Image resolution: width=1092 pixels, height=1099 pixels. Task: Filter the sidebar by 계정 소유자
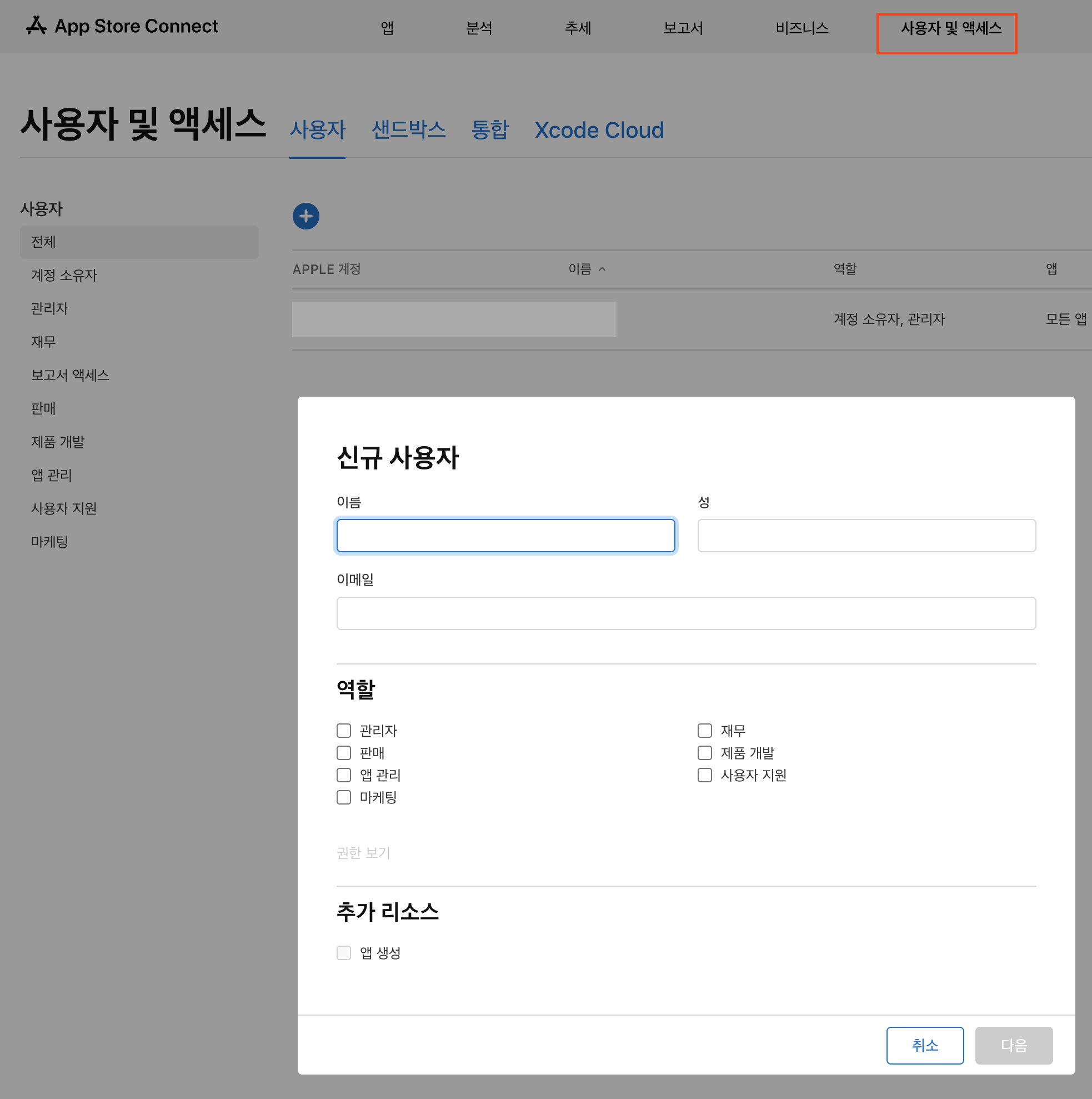64,276
